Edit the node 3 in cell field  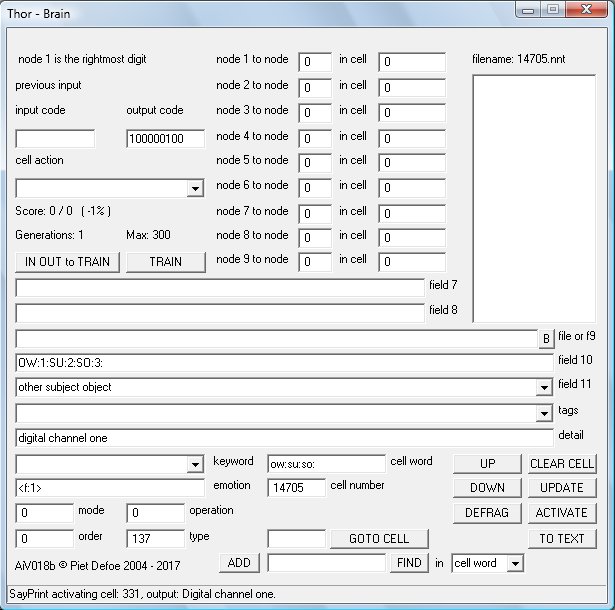click(412, 113)
